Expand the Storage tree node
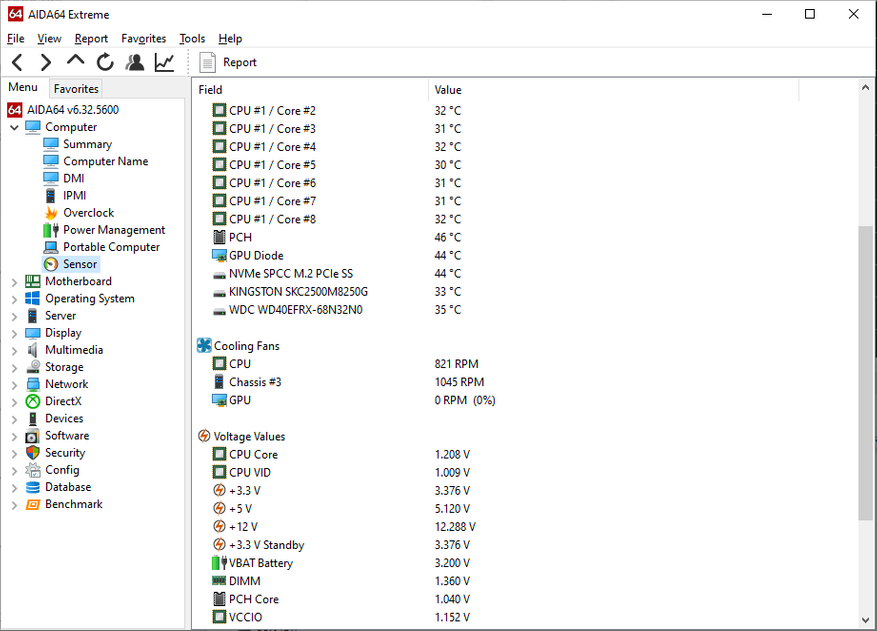Image resolution: width=877 pixels, height=631 pixels. (14, 368)
